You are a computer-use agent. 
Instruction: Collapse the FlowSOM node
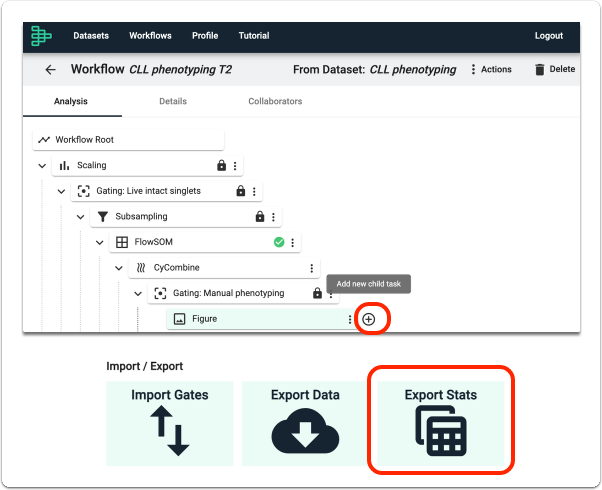[99, 243]
